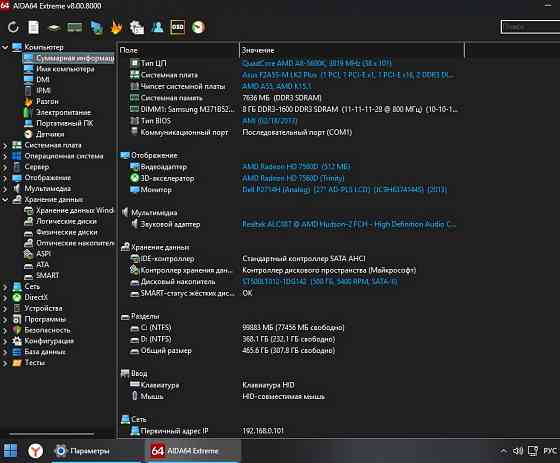This screenshot has height=463, width=560.
Task: Click the Refresh toolbar icon
Action: point(13,27)
